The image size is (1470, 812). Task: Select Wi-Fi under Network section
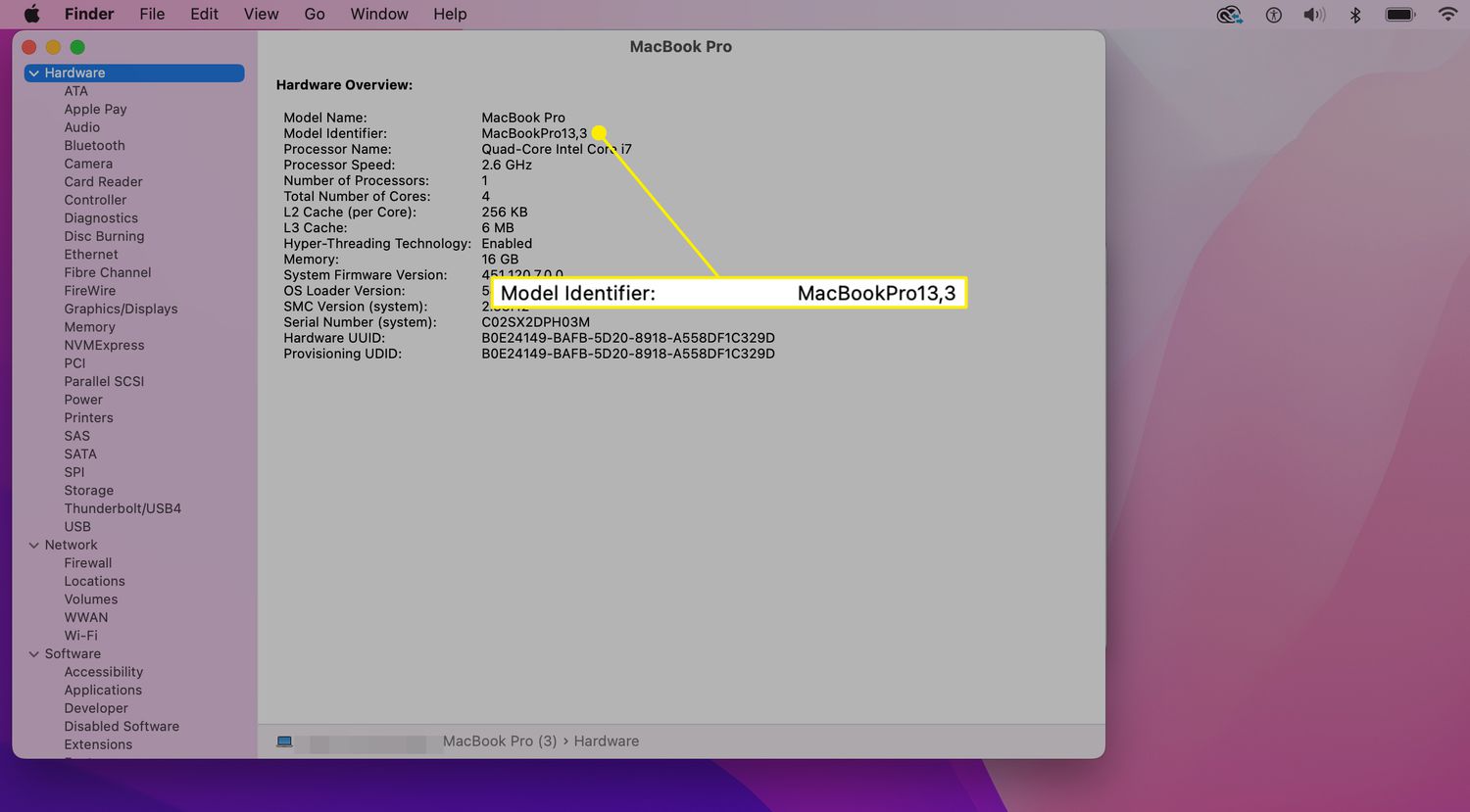pyautogui.click(x=80, y=636)
